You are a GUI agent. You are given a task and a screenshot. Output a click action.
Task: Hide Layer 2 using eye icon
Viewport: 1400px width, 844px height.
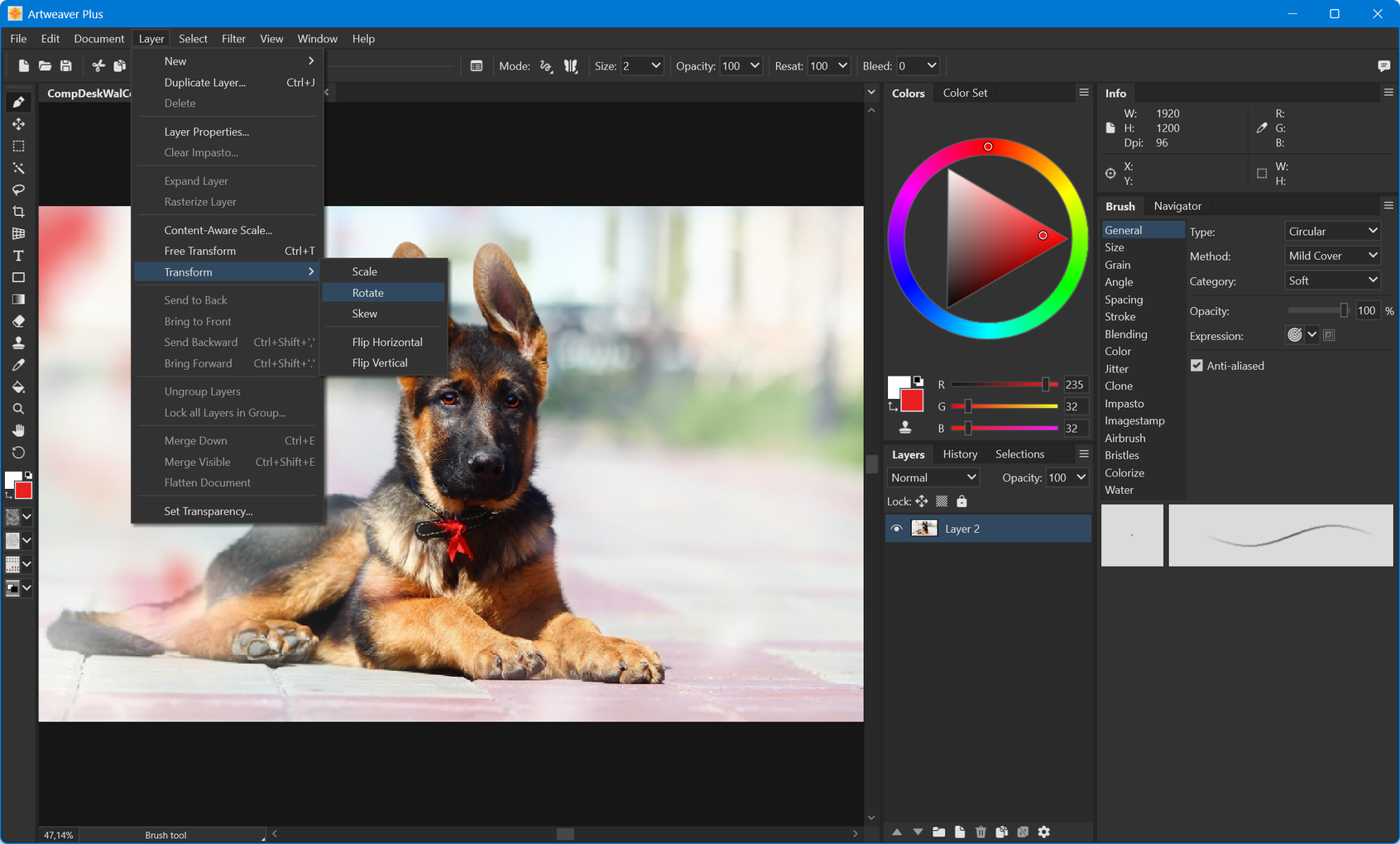pyautogui.click(x=896, y=529)
